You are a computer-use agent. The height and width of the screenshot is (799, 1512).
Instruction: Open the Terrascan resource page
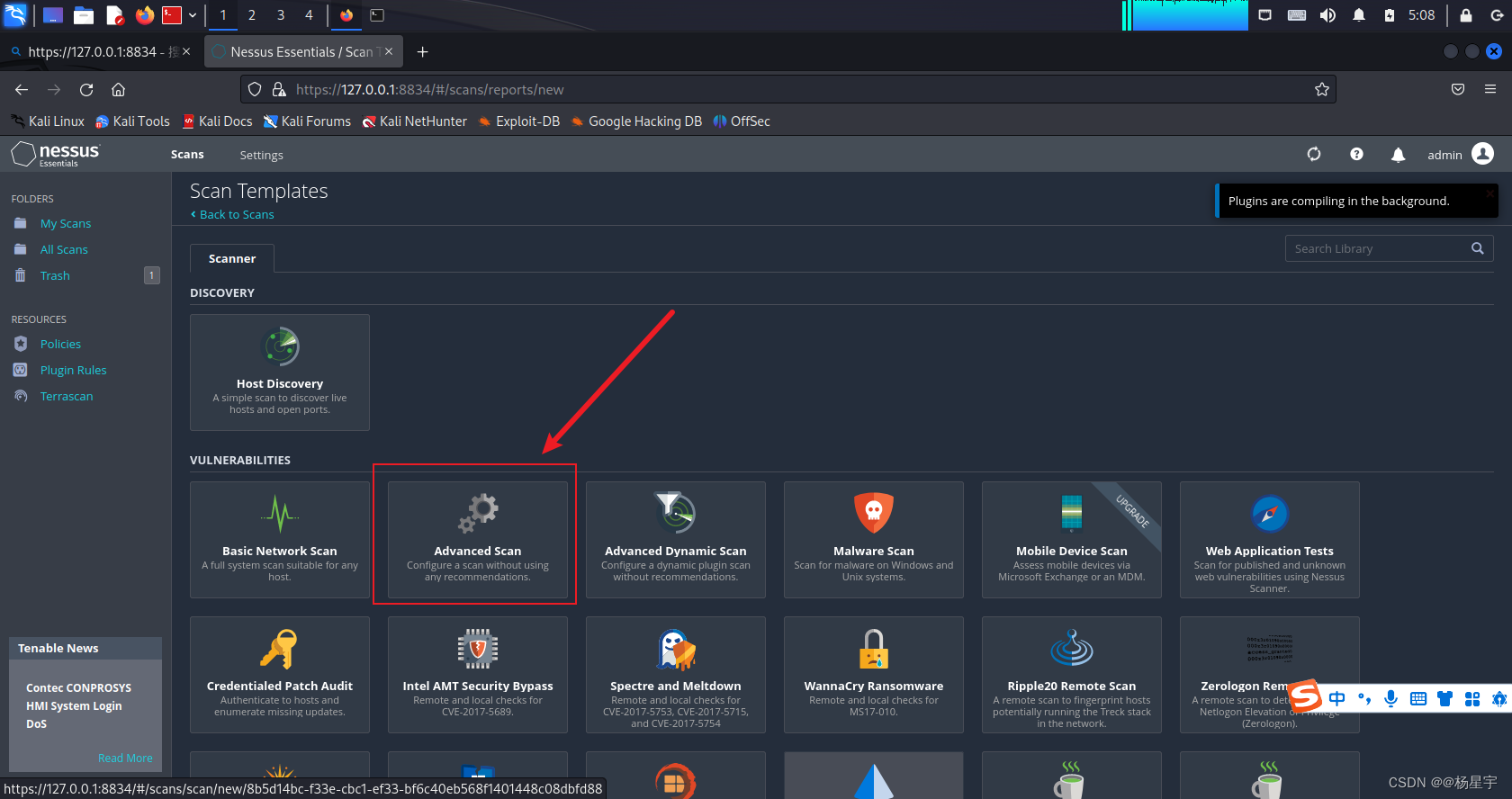(67, 396)
